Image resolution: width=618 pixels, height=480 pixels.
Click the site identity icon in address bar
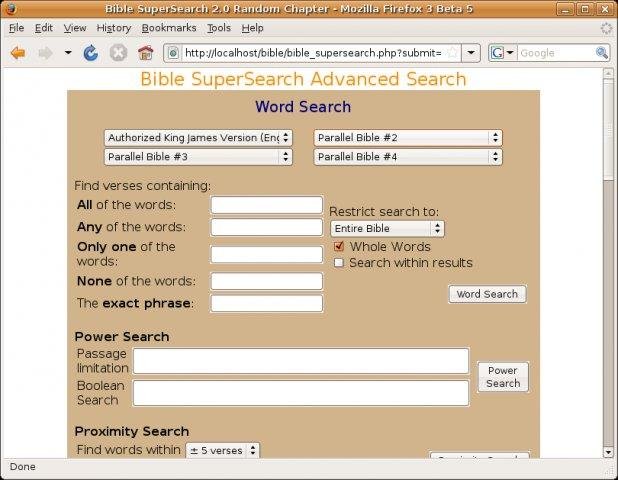click(x=174, y=53)
